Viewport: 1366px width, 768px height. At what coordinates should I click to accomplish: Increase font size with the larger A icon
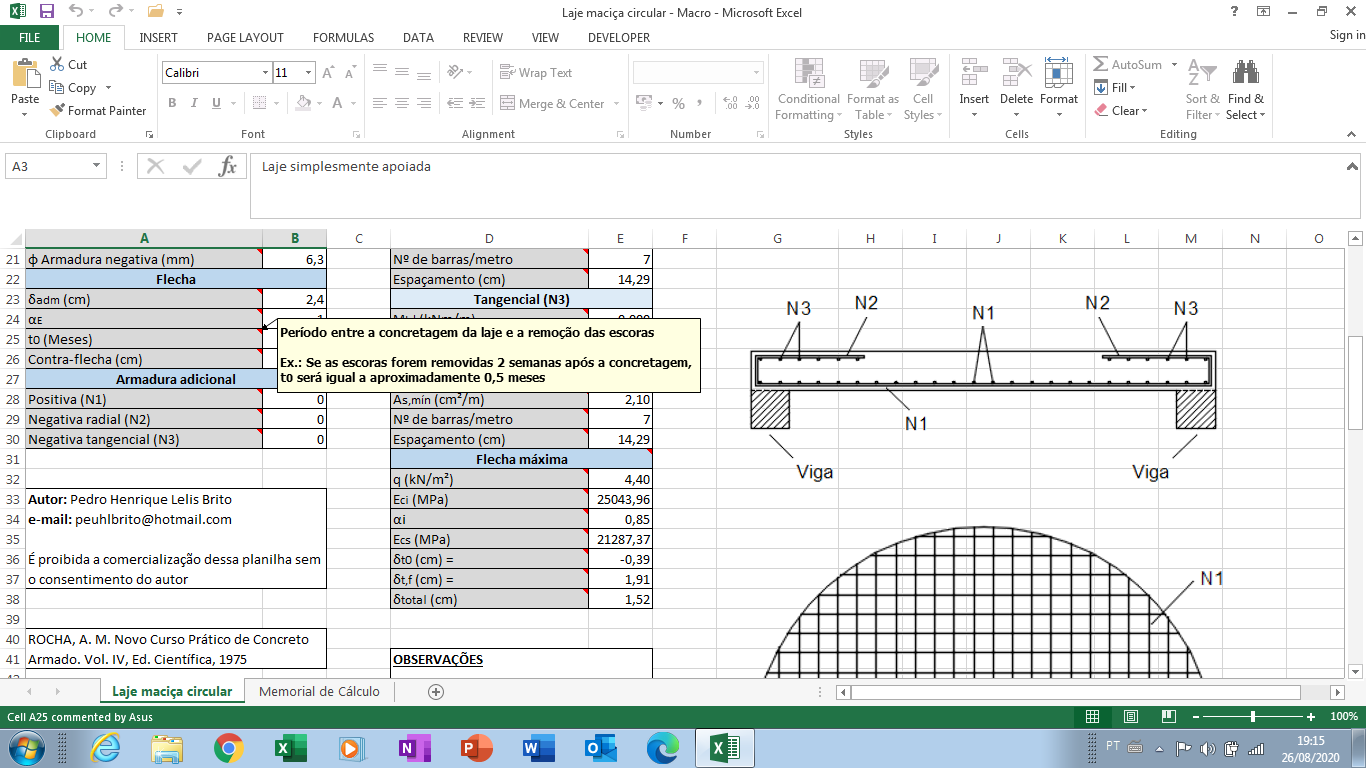pyautogui.click(x=329, y=73)
